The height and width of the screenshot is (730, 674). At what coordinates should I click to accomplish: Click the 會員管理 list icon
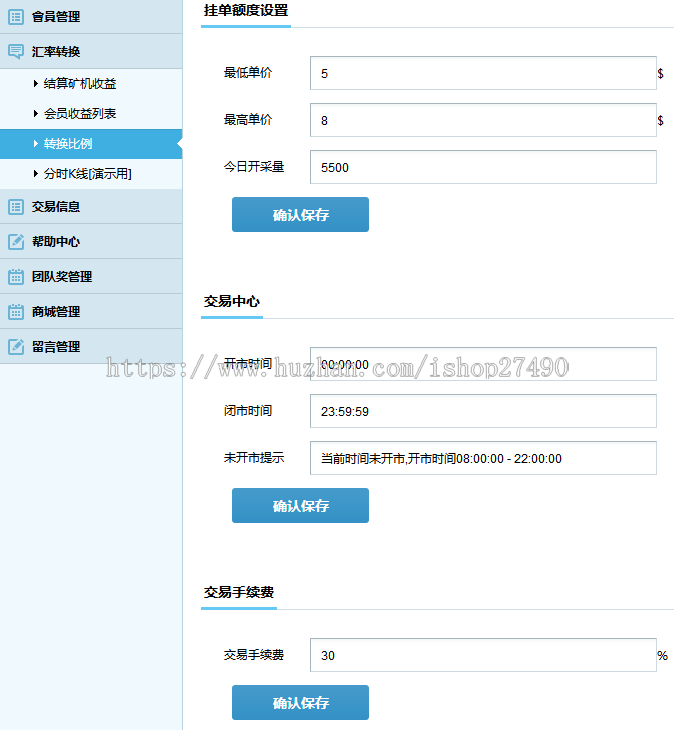click(x=16, y=17)
